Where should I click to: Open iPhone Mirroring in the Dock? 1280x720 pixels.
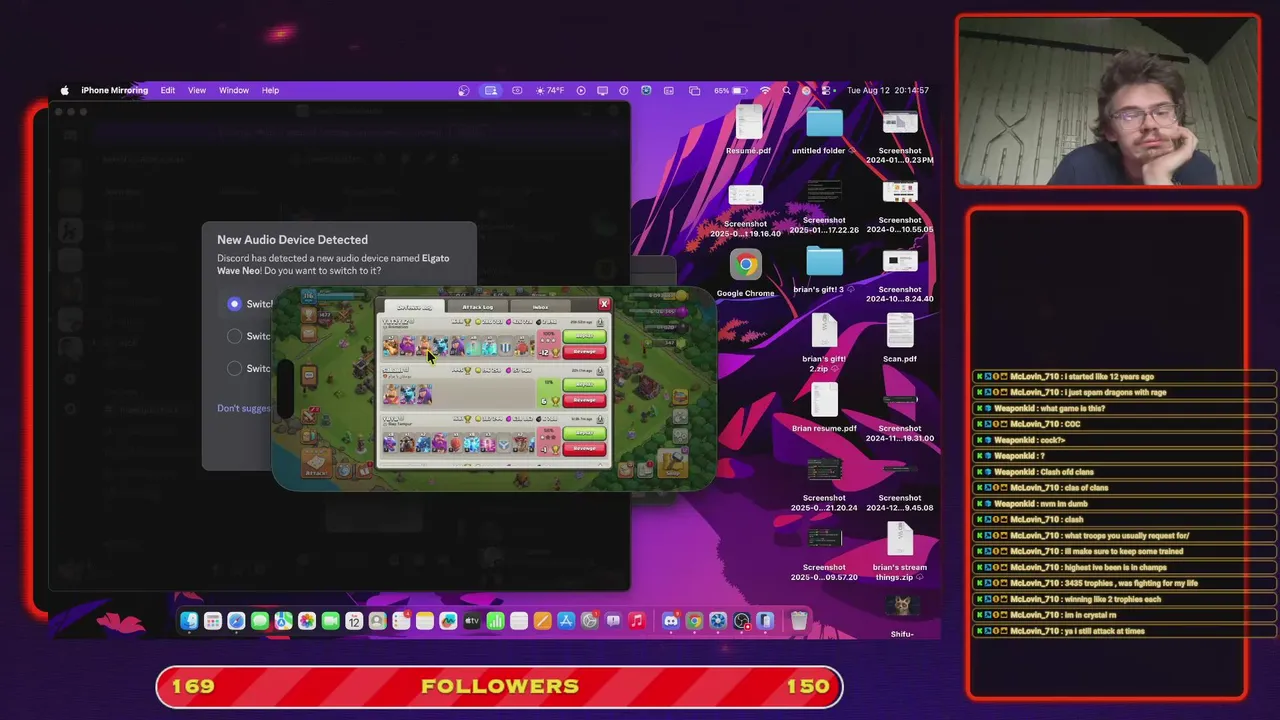click(765, 621)
